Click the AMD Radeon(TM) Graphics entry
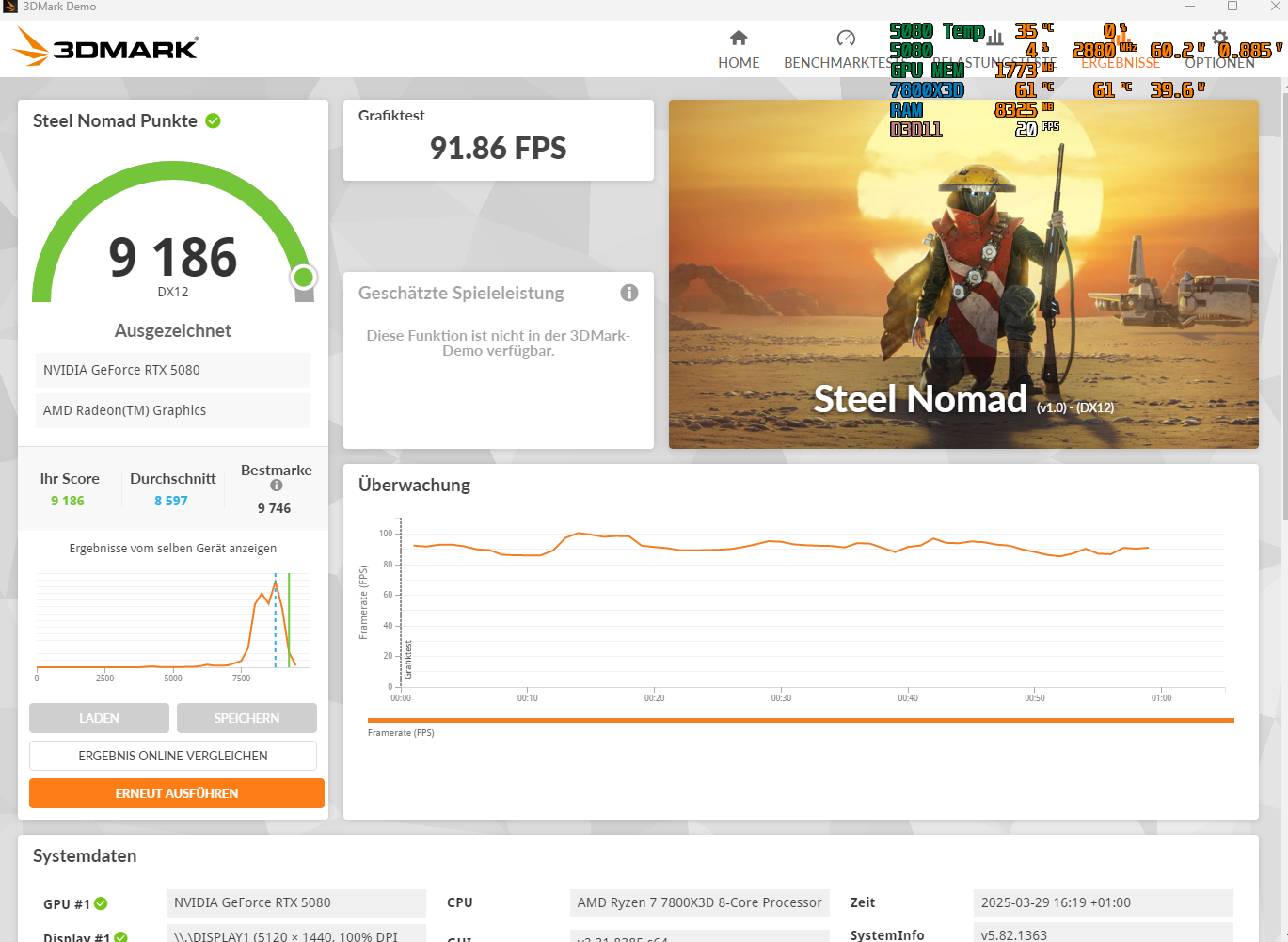Image resolution: width=1288 pixels, height=942 pixels. 173,410
